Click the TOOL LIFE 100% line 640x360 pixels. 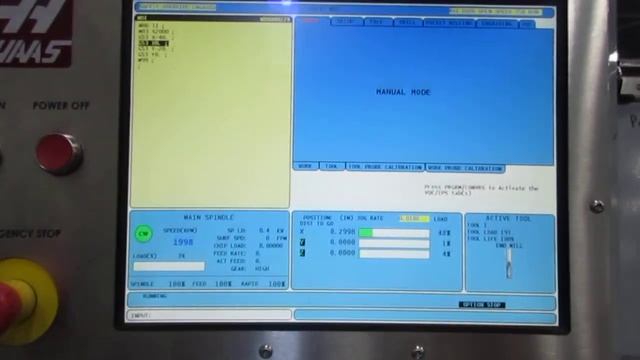tap(491, 239)
